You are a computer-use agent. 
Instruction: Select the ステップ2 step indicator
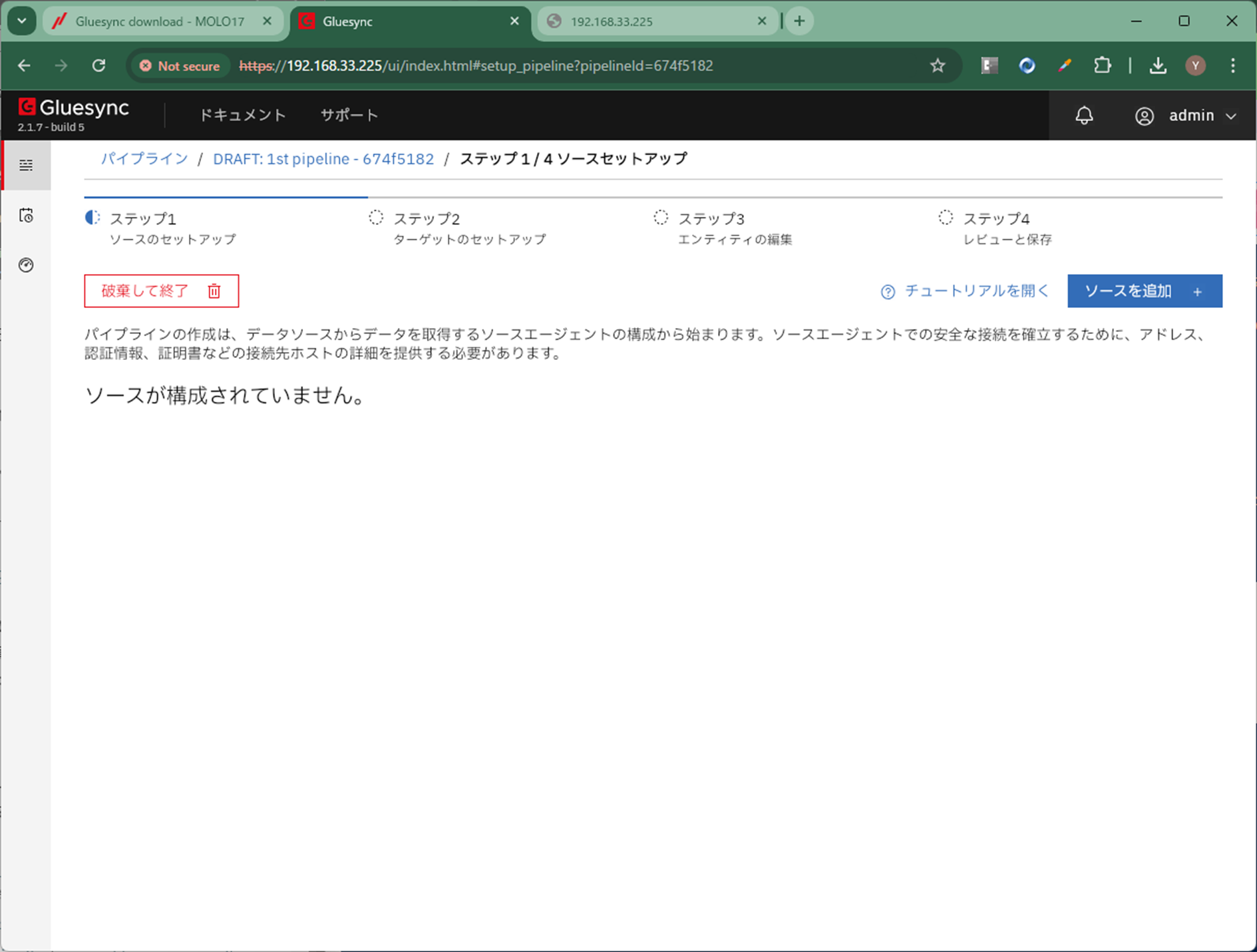426,219
